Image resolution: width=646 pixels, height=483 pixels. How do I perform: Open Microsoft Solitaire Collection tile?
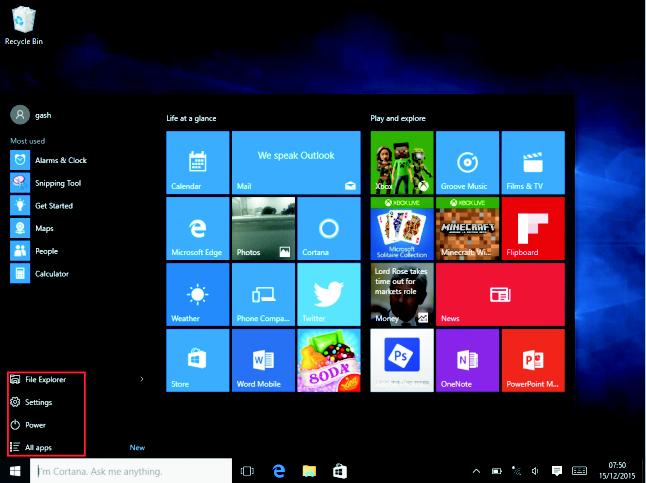402,228
